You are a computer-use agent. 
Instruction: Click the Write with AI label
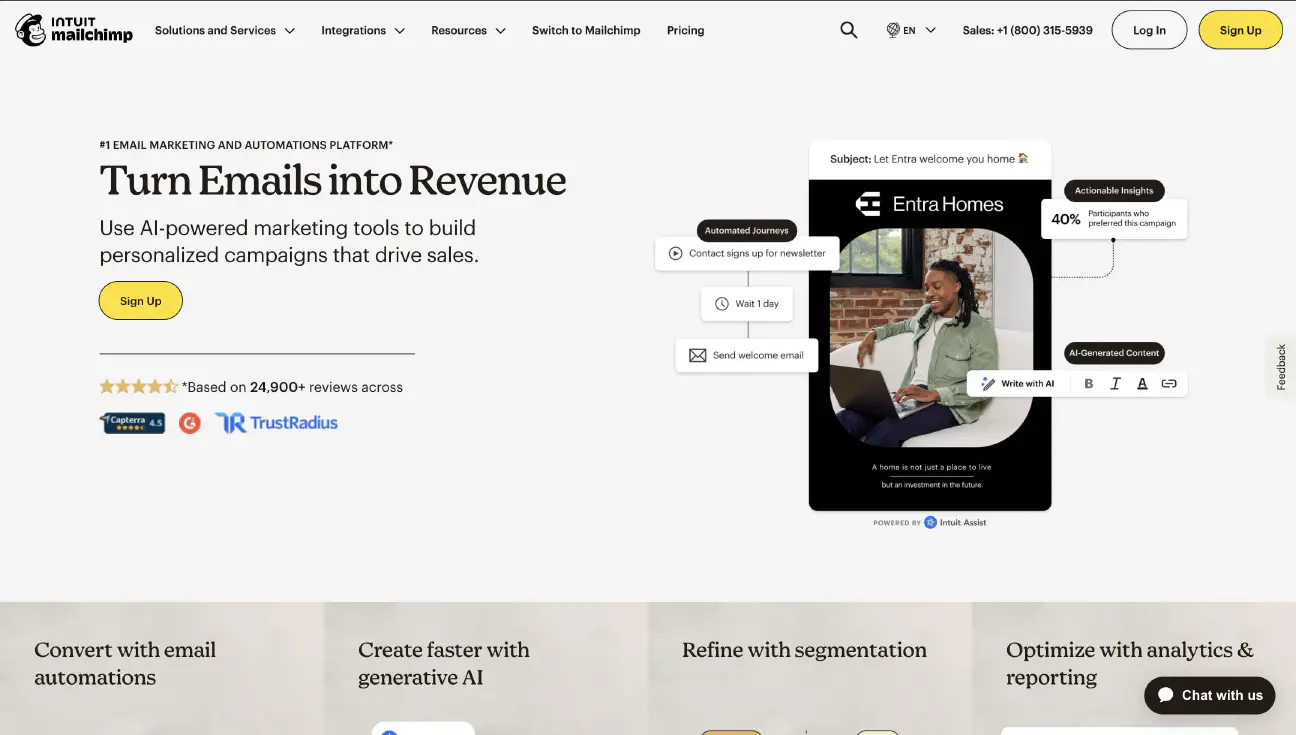1028,384
